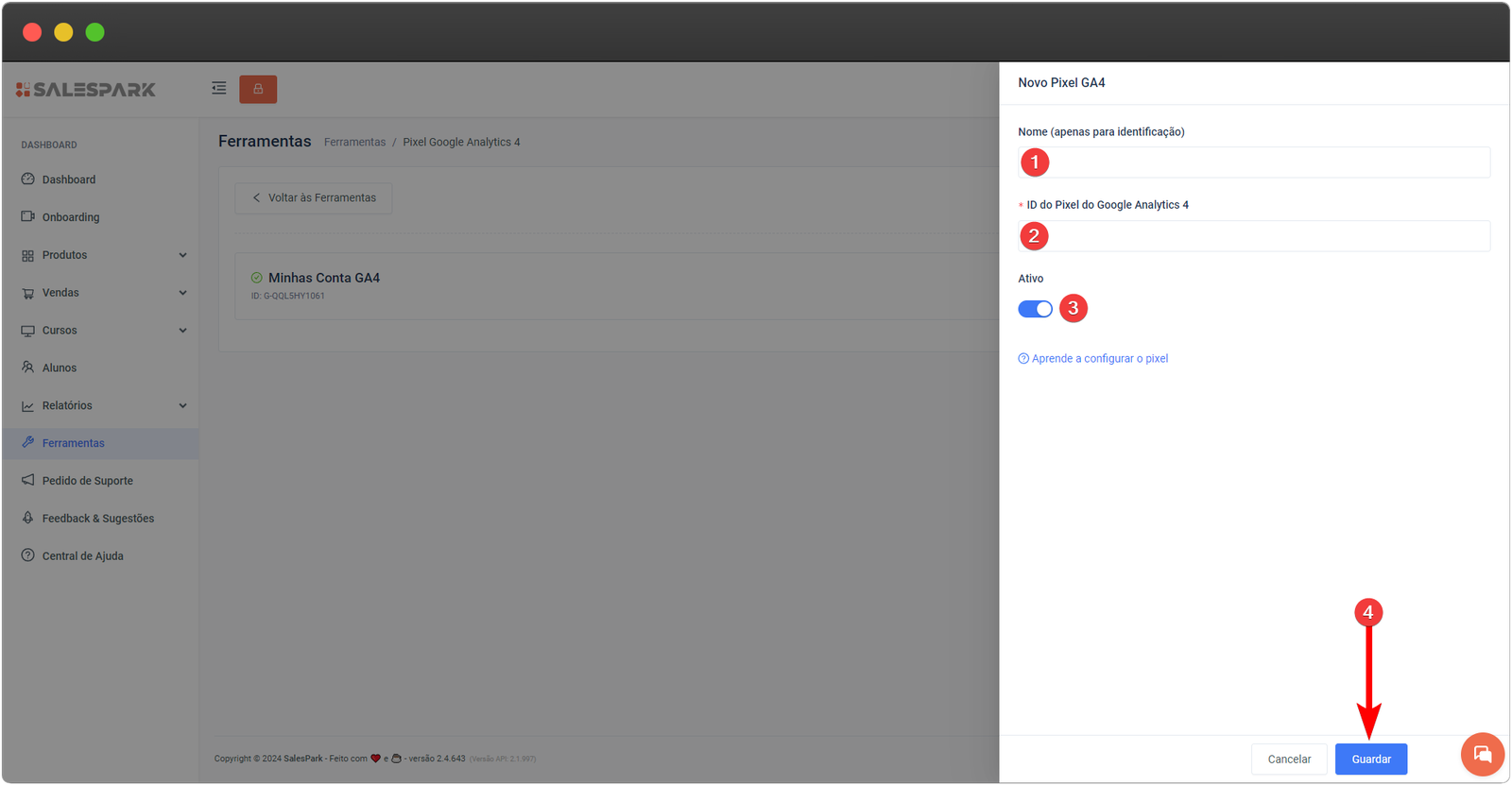This screenshot has height=785, width=1512.
Task: Click the Alunos people icon
Action: click(28, 367)
